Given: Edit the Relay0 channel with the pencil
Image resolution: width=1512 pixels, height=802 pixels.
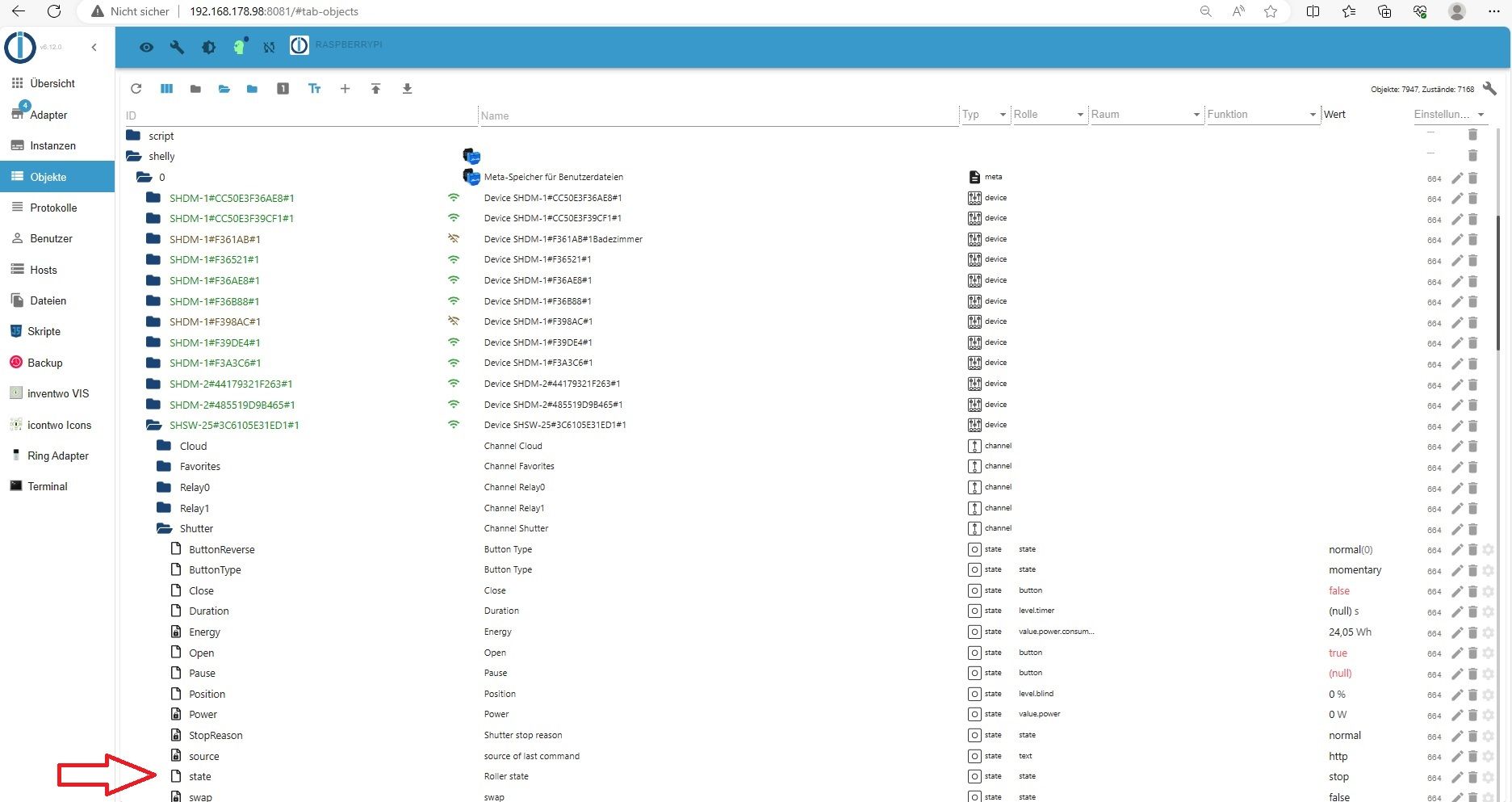Looking at the screenshot, I should click(1457, 488).
